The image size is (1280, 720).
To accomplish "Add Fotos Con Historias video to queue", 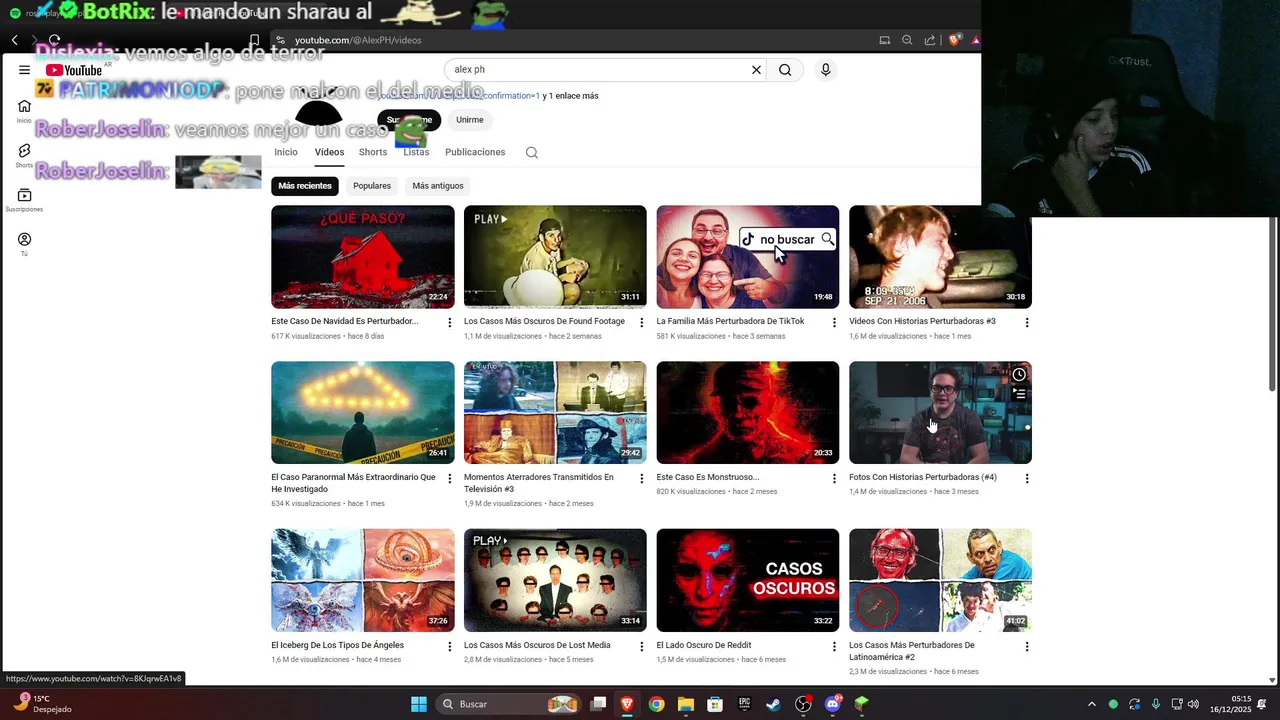I will [x=1018, y=394].
